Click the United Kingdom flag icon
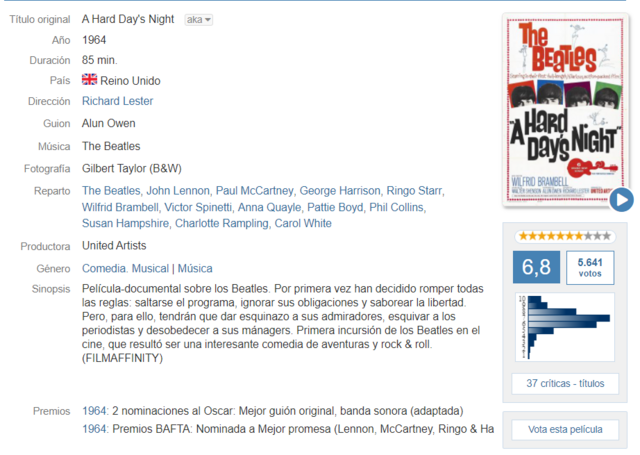640x455 pixels. [89, 80]
